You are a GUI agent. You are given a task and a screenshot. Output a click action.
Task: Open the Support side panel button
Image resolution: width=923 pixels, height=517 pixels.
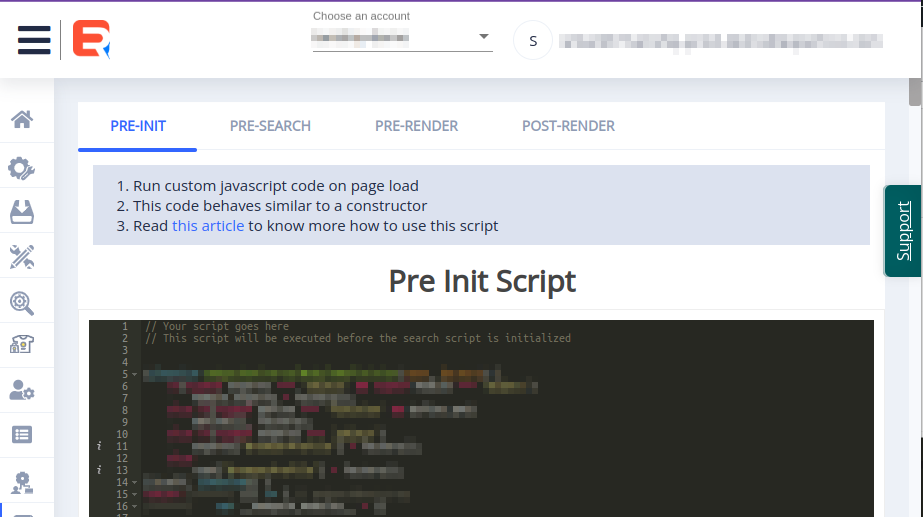[x=903, y=231]
